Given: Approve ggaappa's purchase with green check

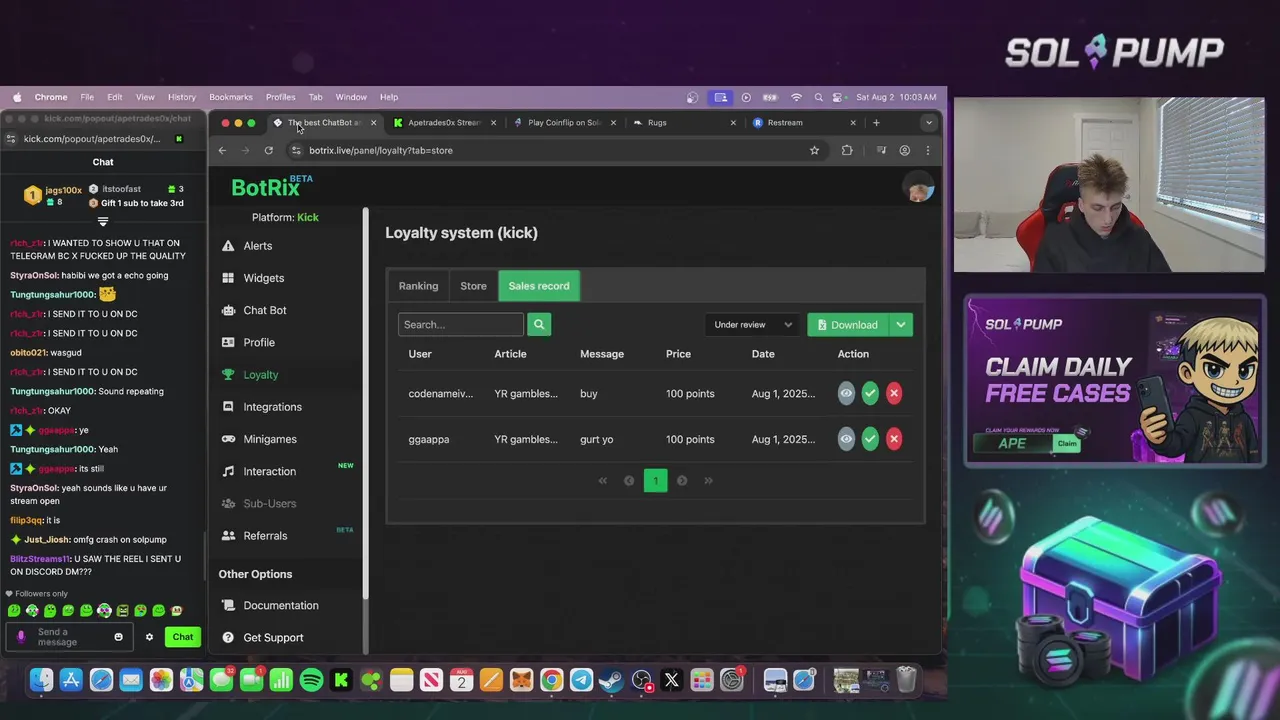Looking at the screenshot, I should (x=870, y=439).
